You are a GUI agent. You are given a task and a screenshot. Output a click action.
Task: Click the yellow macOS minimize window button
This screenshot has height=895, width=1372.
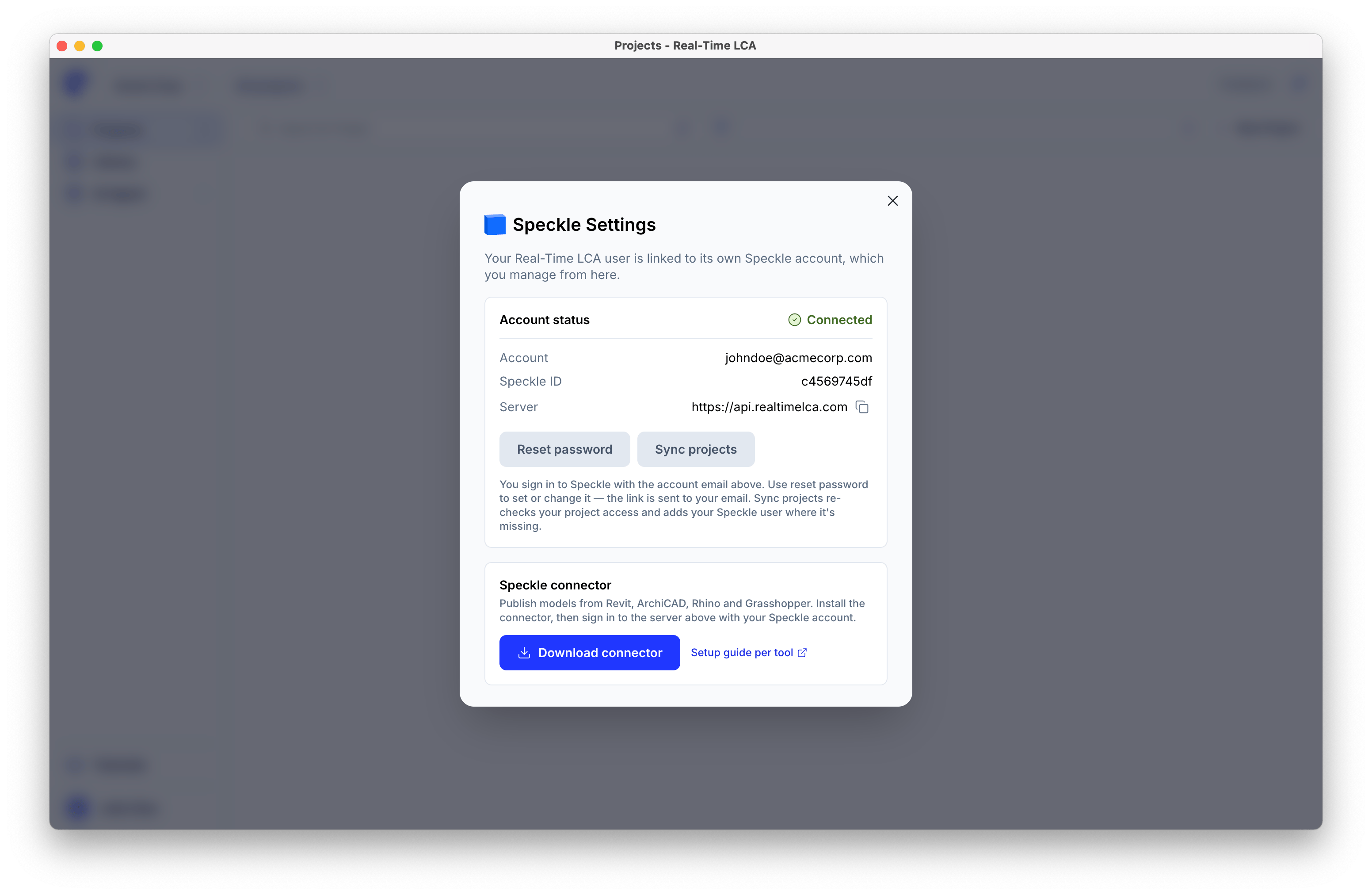80,46
